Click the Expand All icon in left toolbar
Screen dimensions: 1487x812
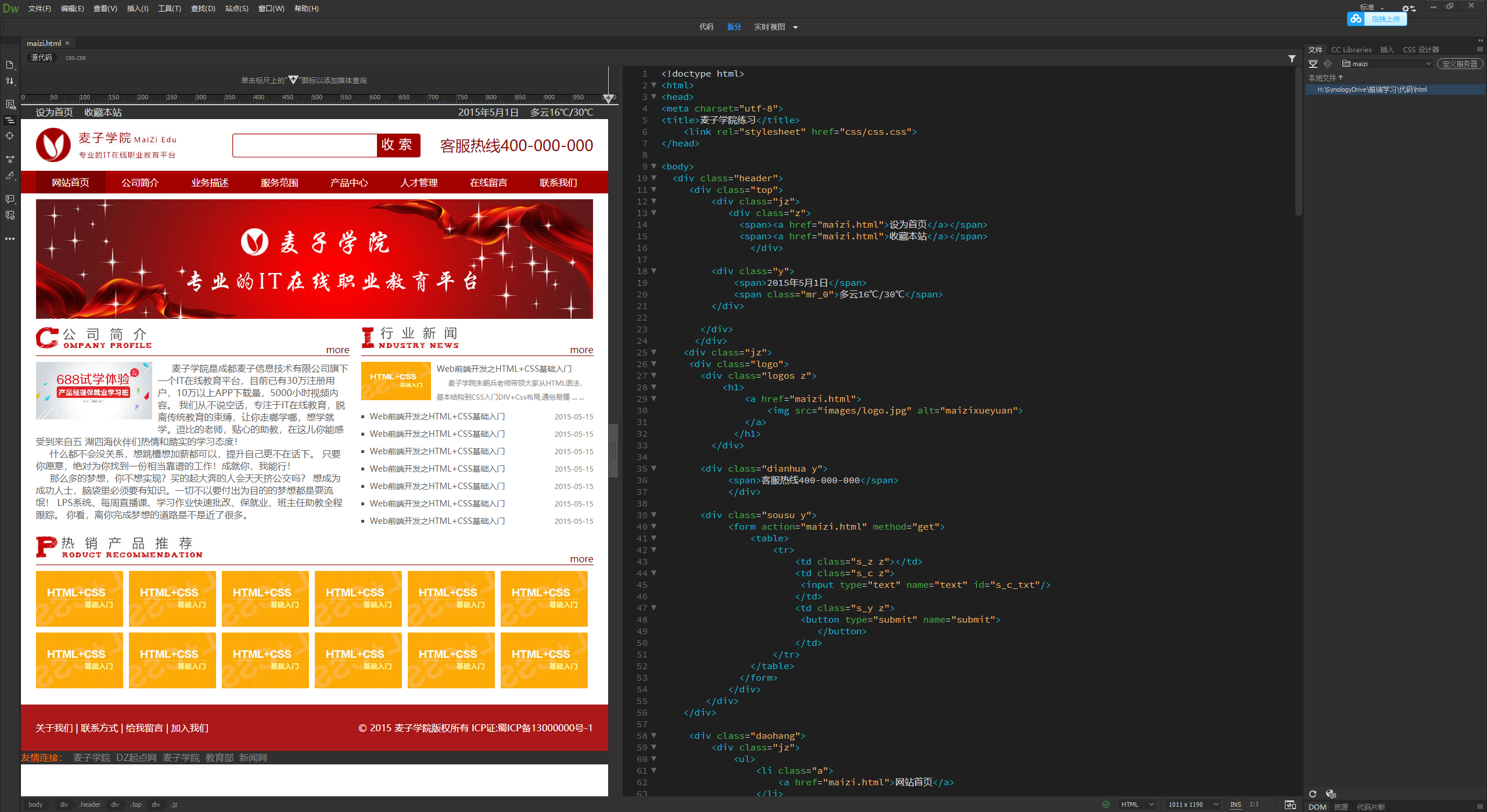click(10, 159)
